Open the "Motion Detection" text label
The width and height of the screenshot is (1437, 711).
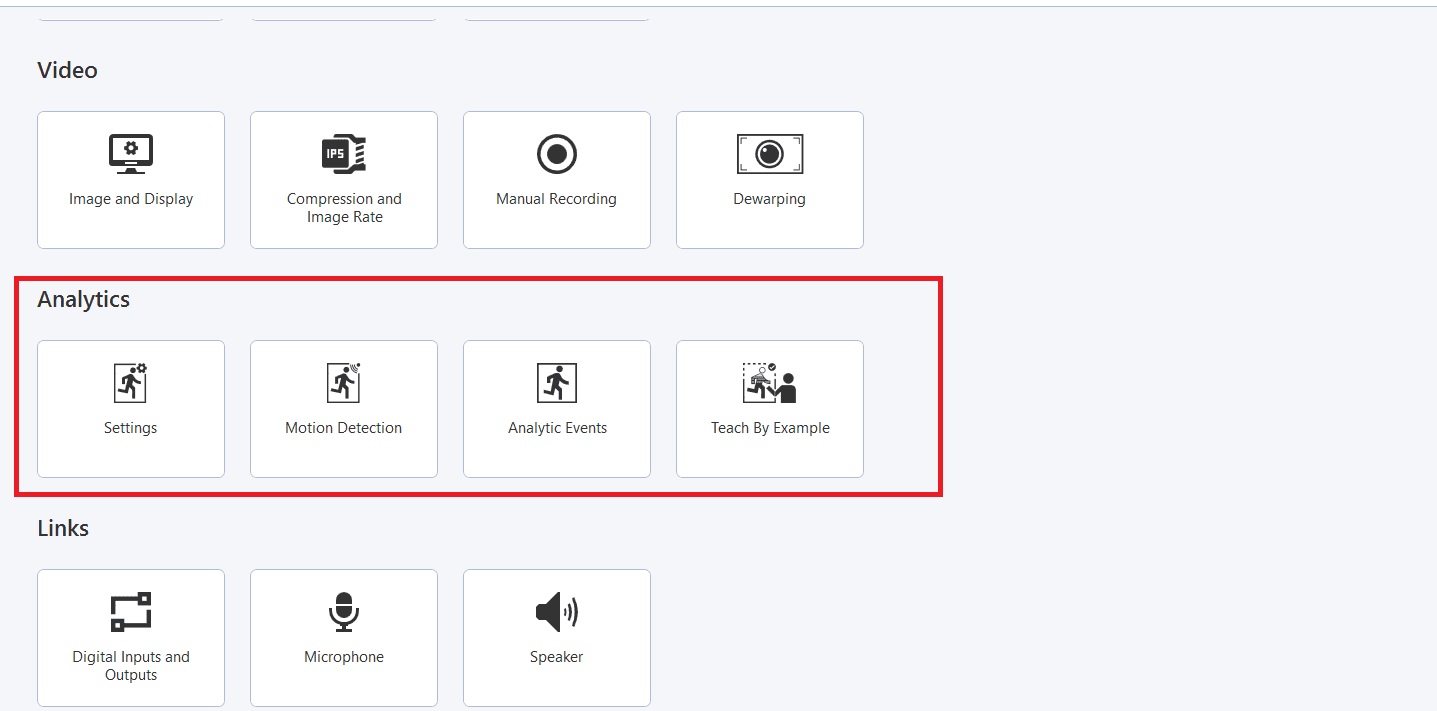click(x=344, y=428)
